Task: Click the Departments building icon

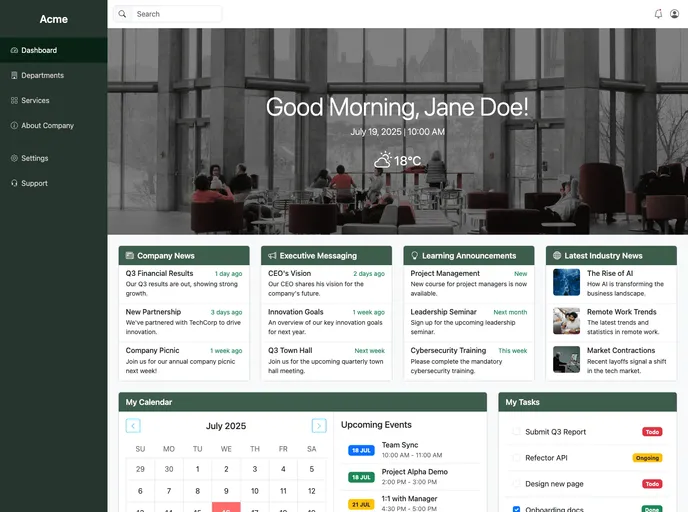Action: (14, 75)
